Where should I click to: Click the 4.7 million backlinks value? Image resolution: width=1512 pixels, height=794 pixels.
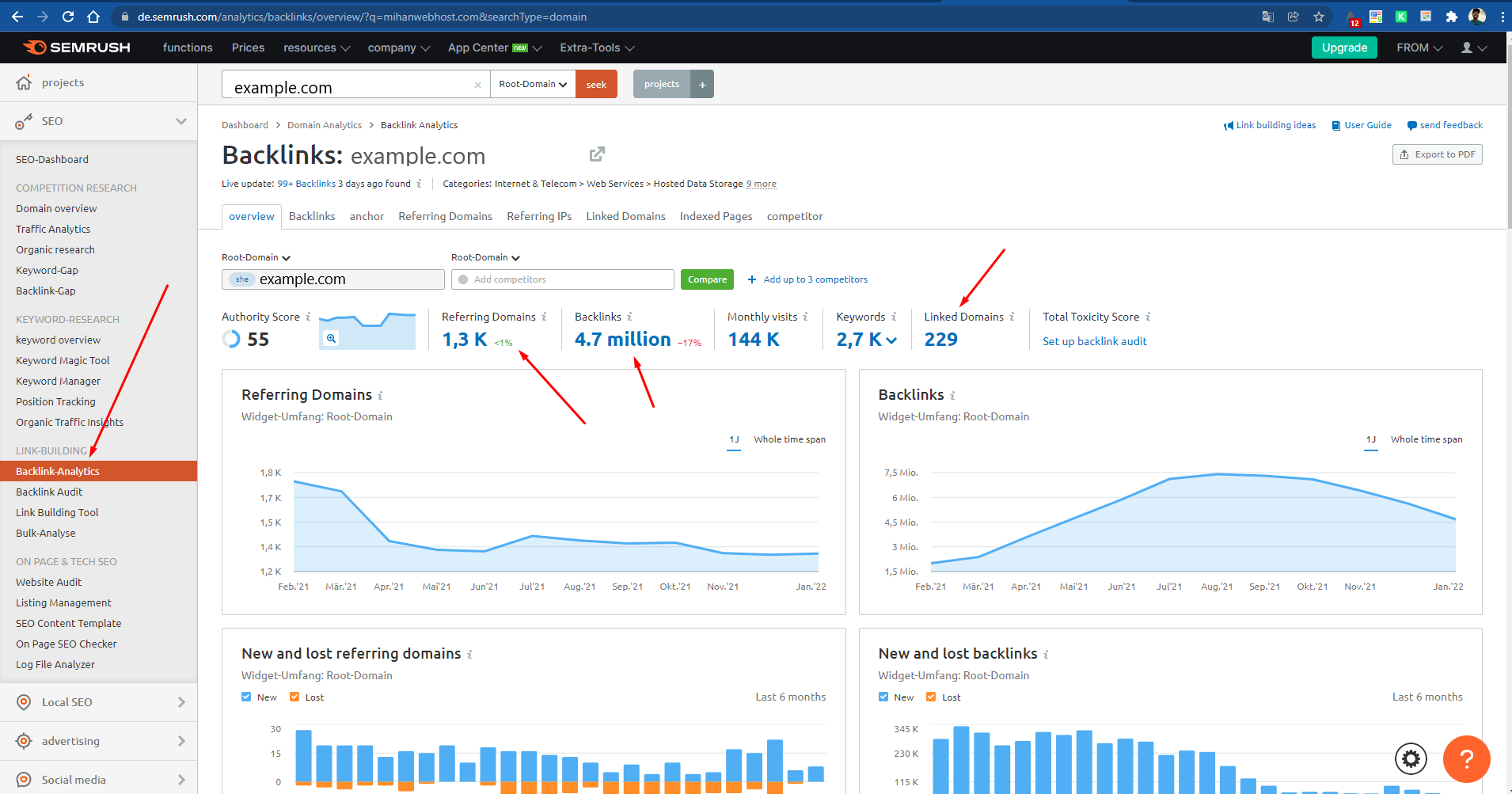[x=622, y=339]
